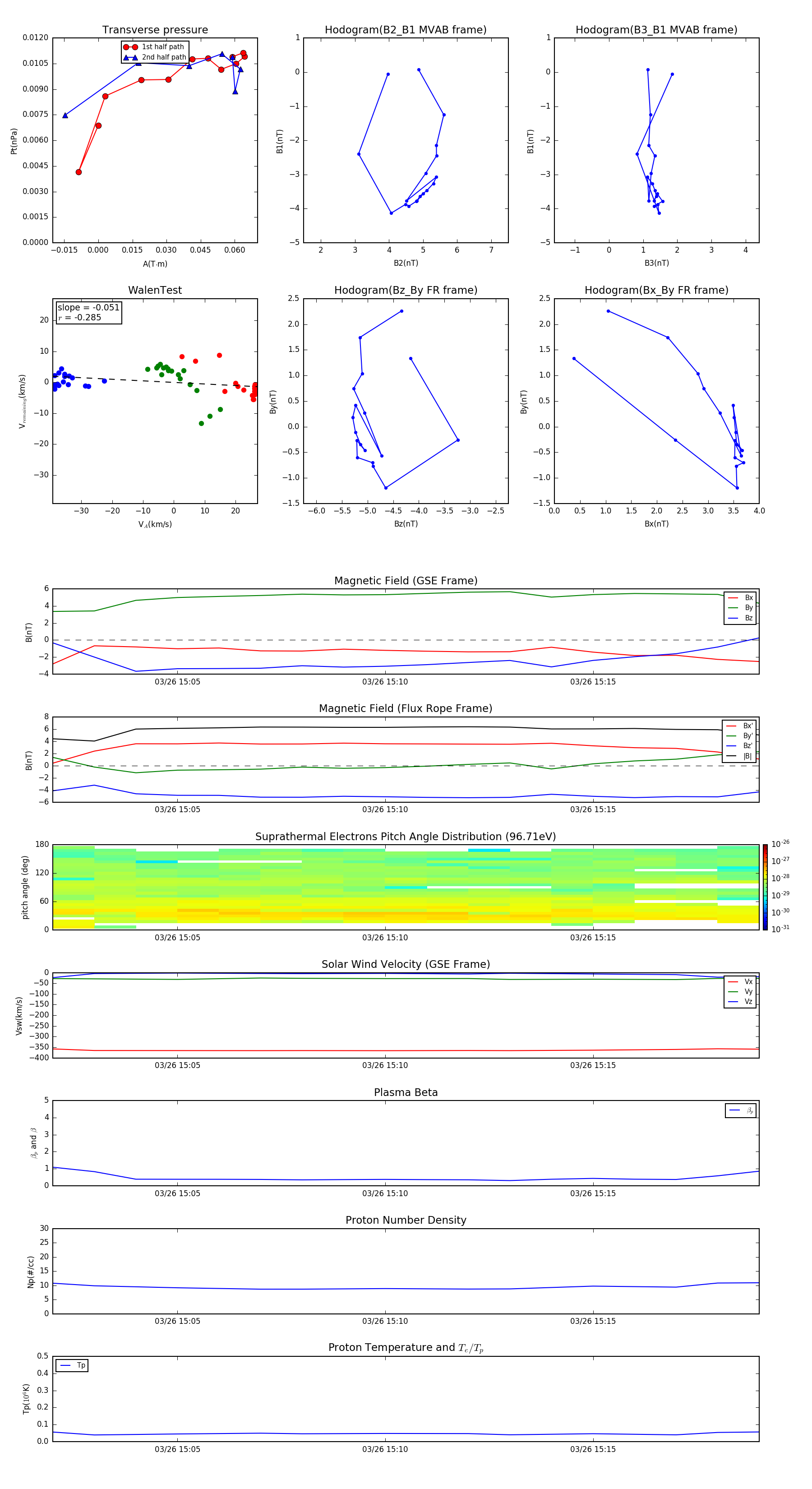This screenshot has height=1489, width=812.
Task: Click the 'Magnetic Field (GSE Frame)' title
Action: coord(406,581)
